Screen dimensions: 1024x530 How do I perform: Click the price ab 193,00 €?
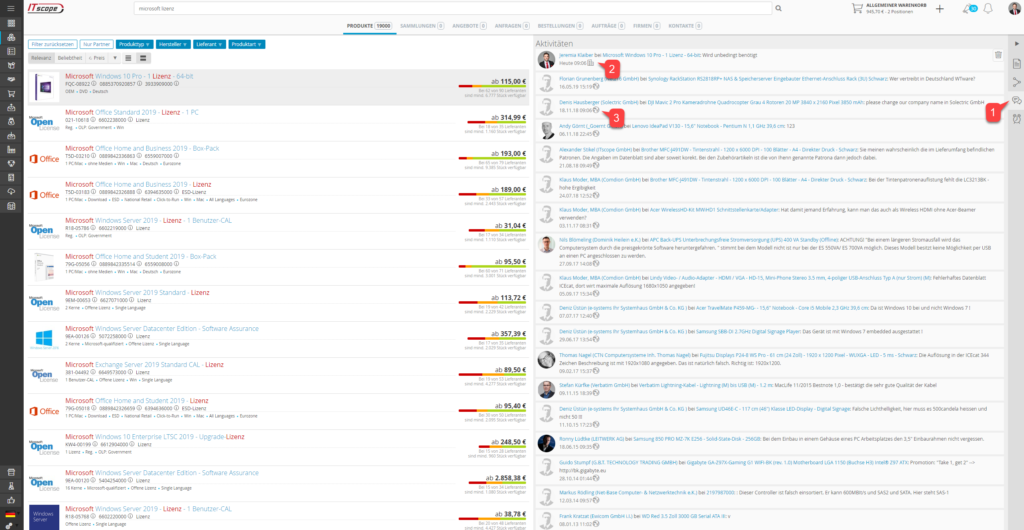click(x=508, y=153)
